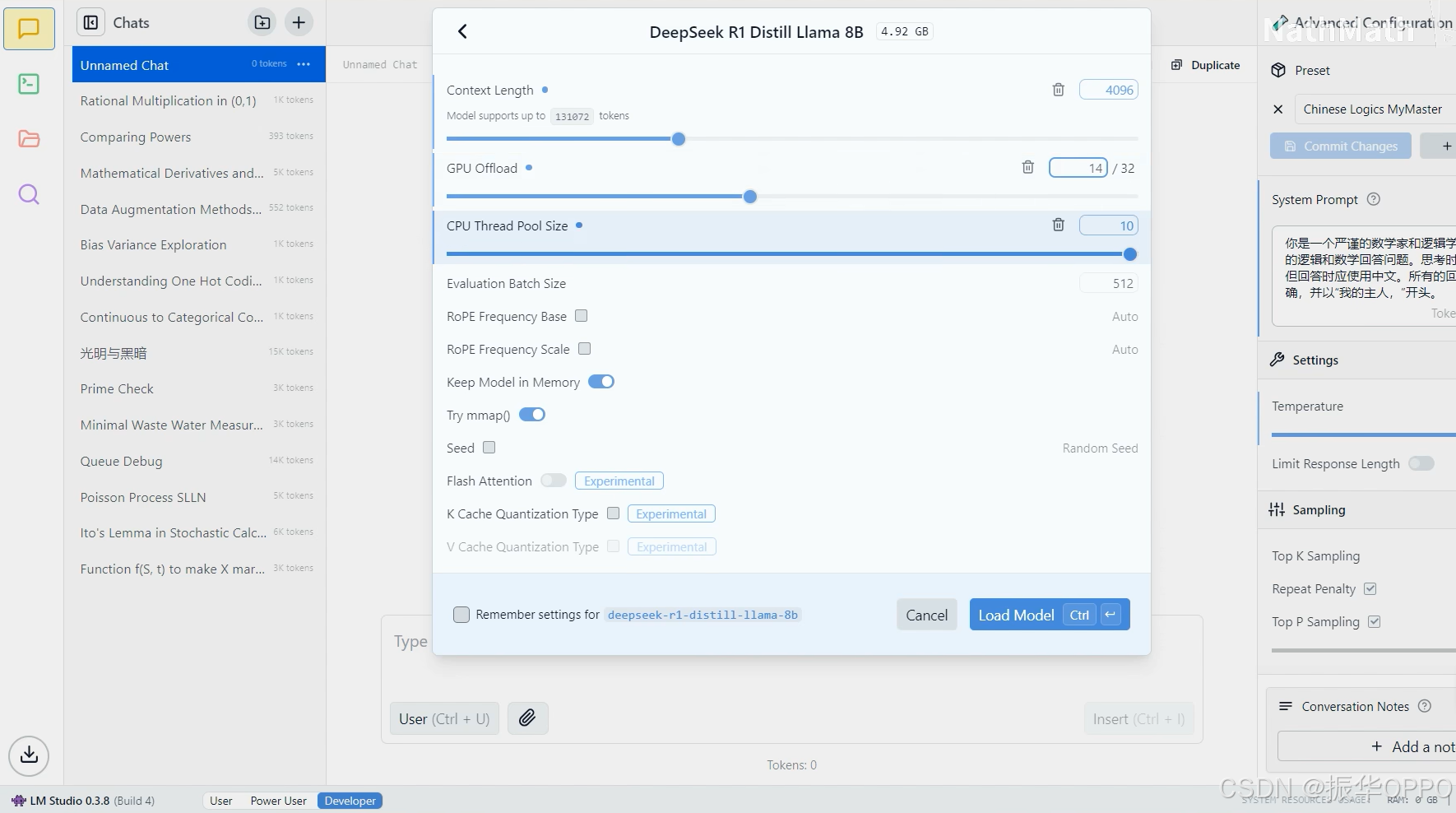This screenshot has width=1456, height=813.
Task: Click the Sampling sliders icon
Action: click(1277, 509)
